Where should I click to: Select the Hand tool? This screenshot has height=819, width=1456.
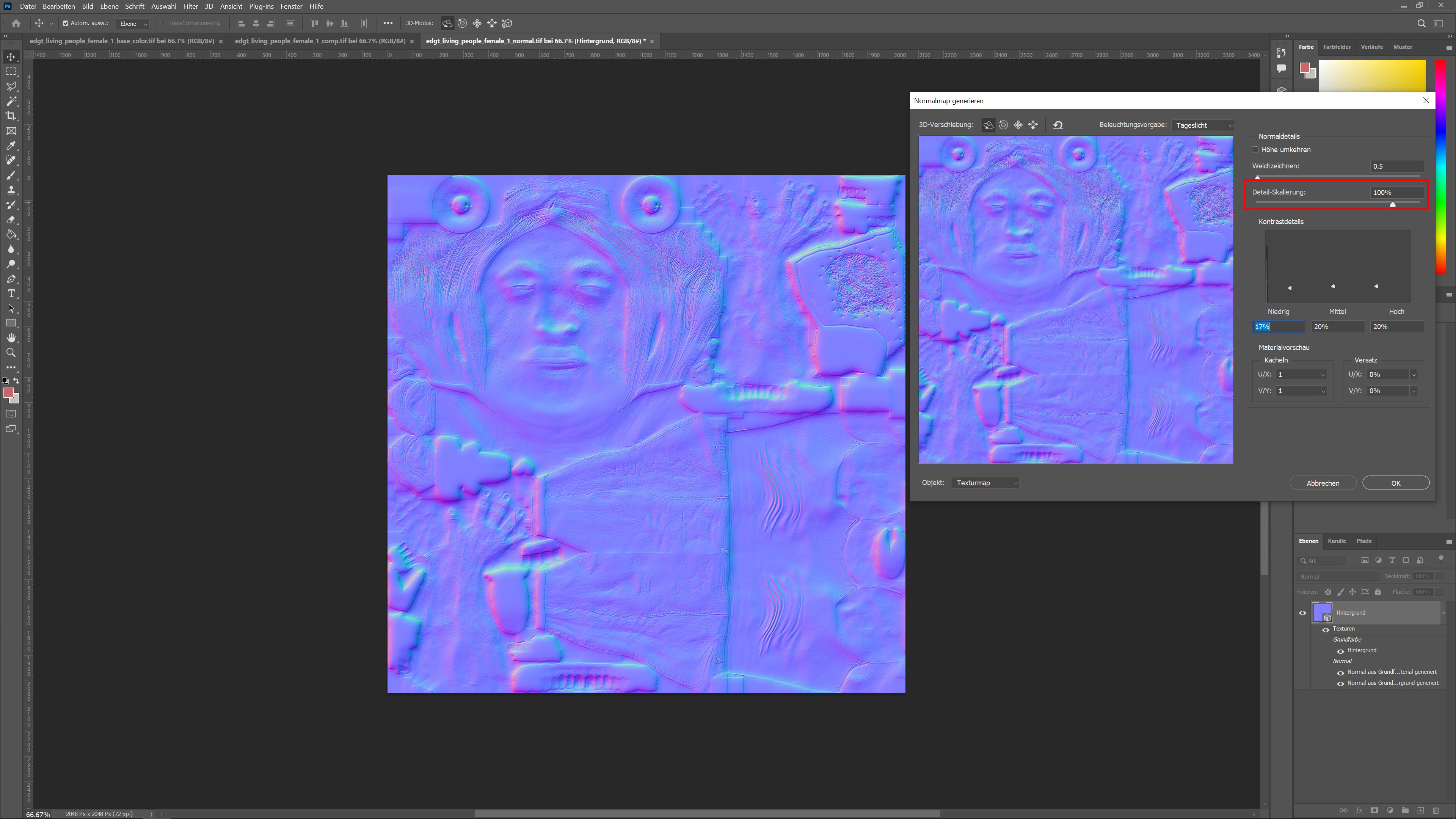11,338
